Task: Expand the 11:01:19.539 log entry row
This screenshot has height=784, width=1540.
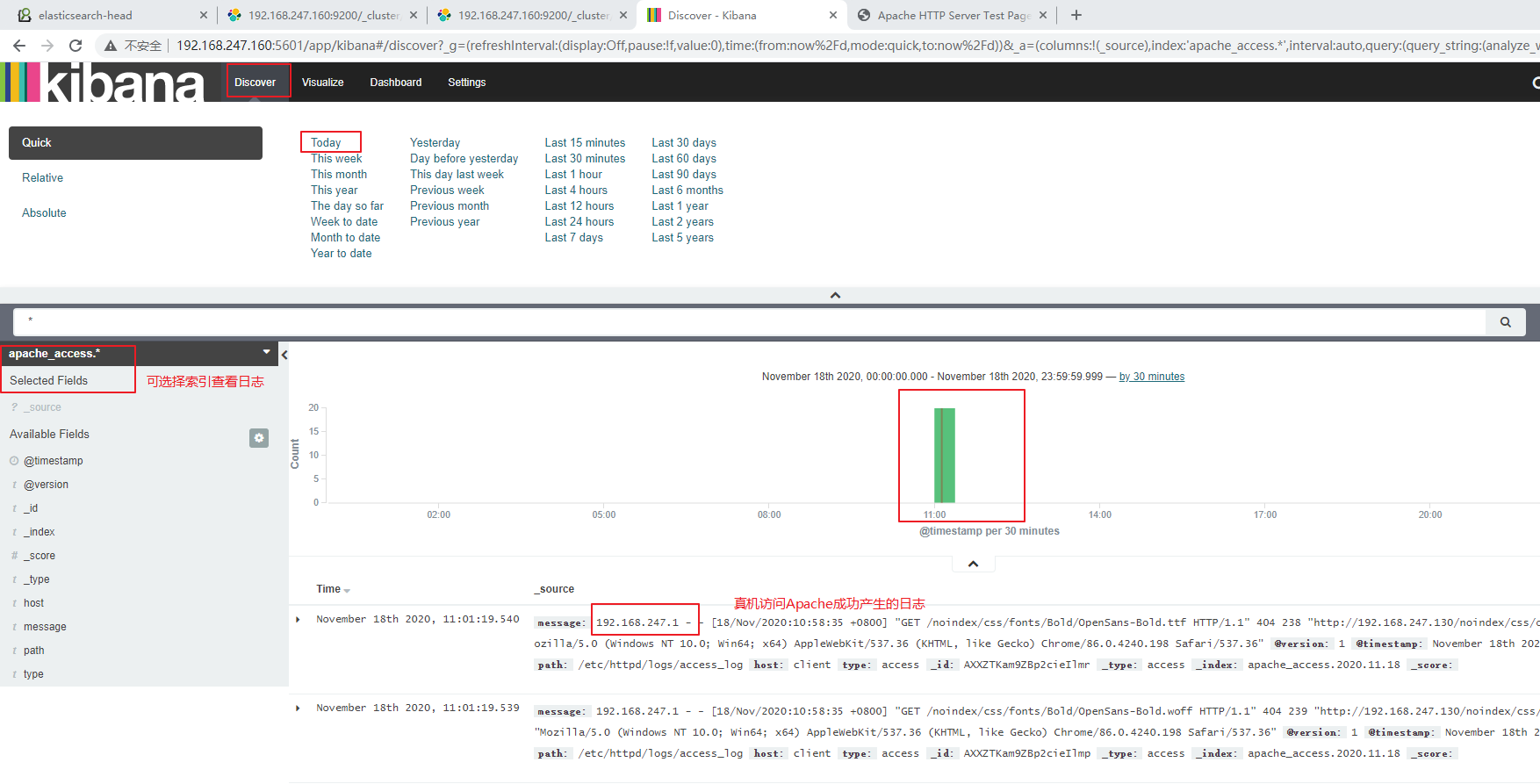Action: pyautogui.click(x=299, y=708)
